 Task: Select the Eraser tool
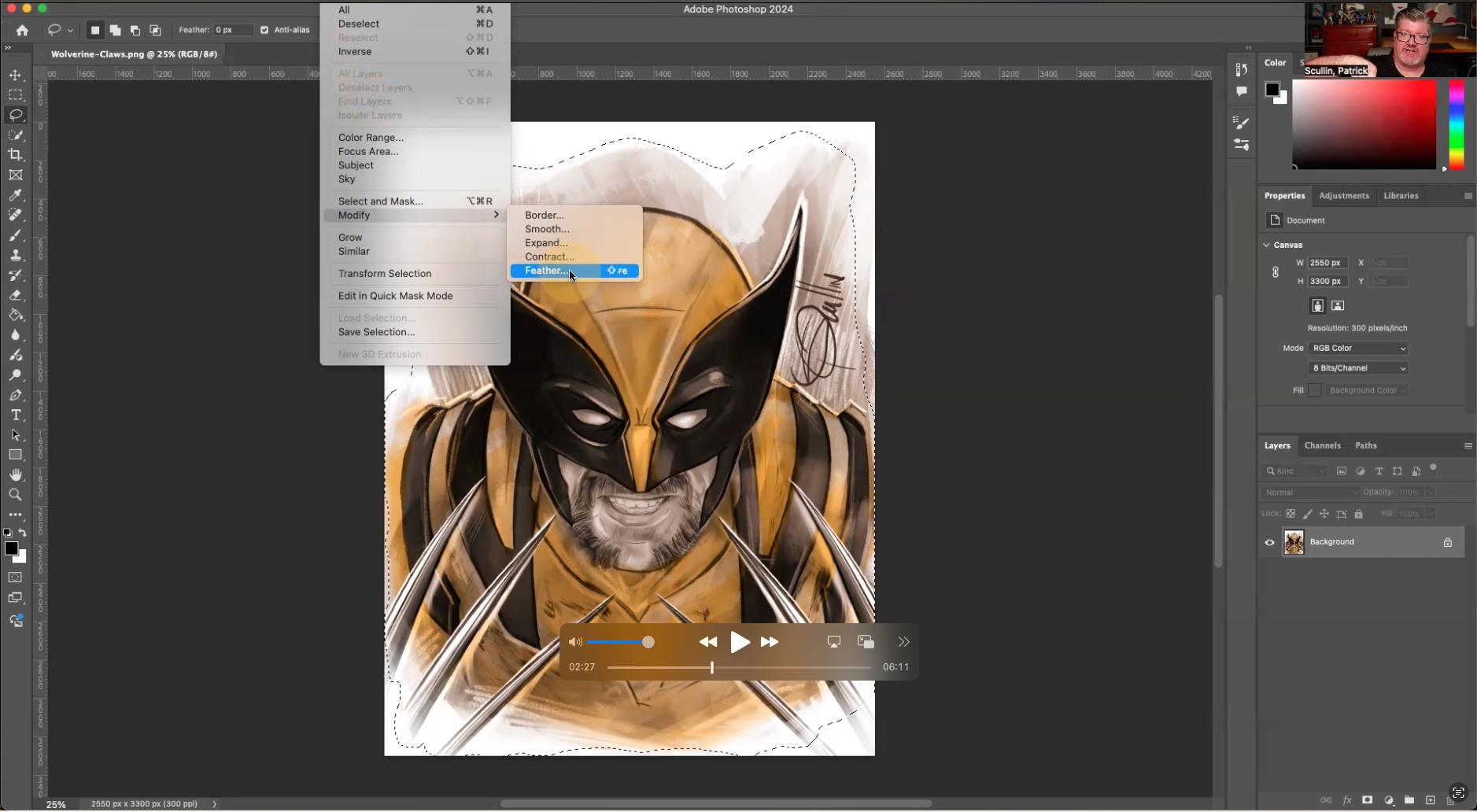(x=15, y=295)
